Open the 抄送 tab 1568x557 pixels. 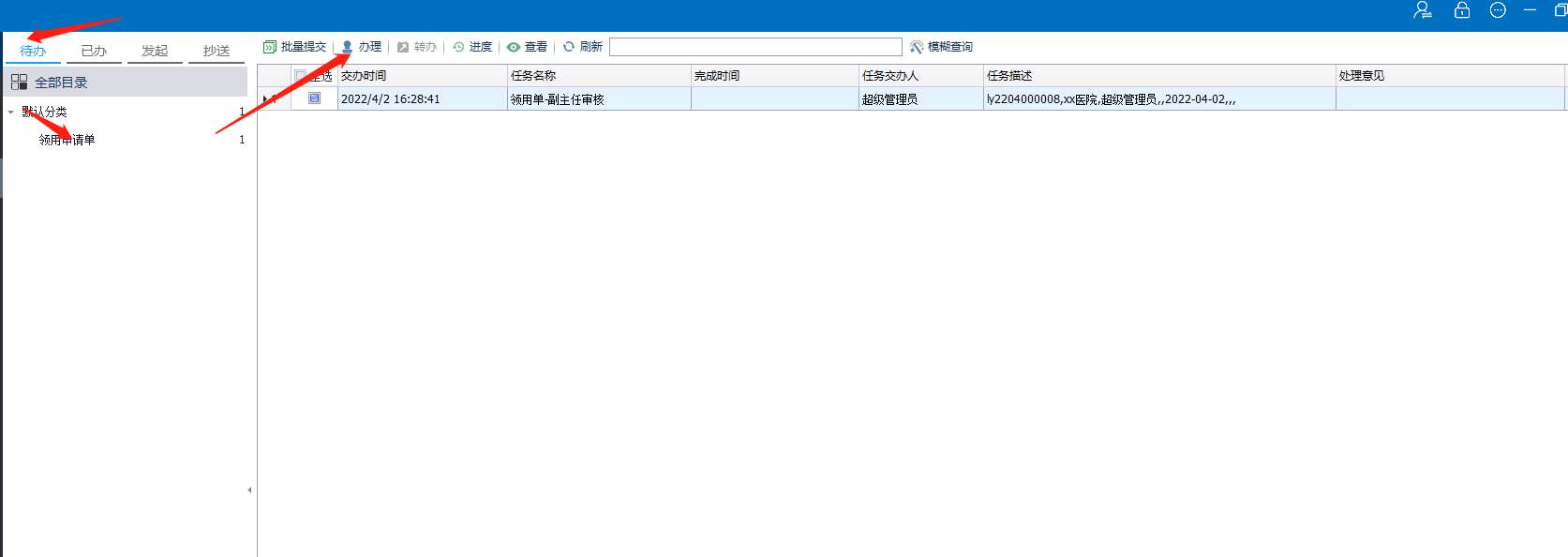pos(217,51)
